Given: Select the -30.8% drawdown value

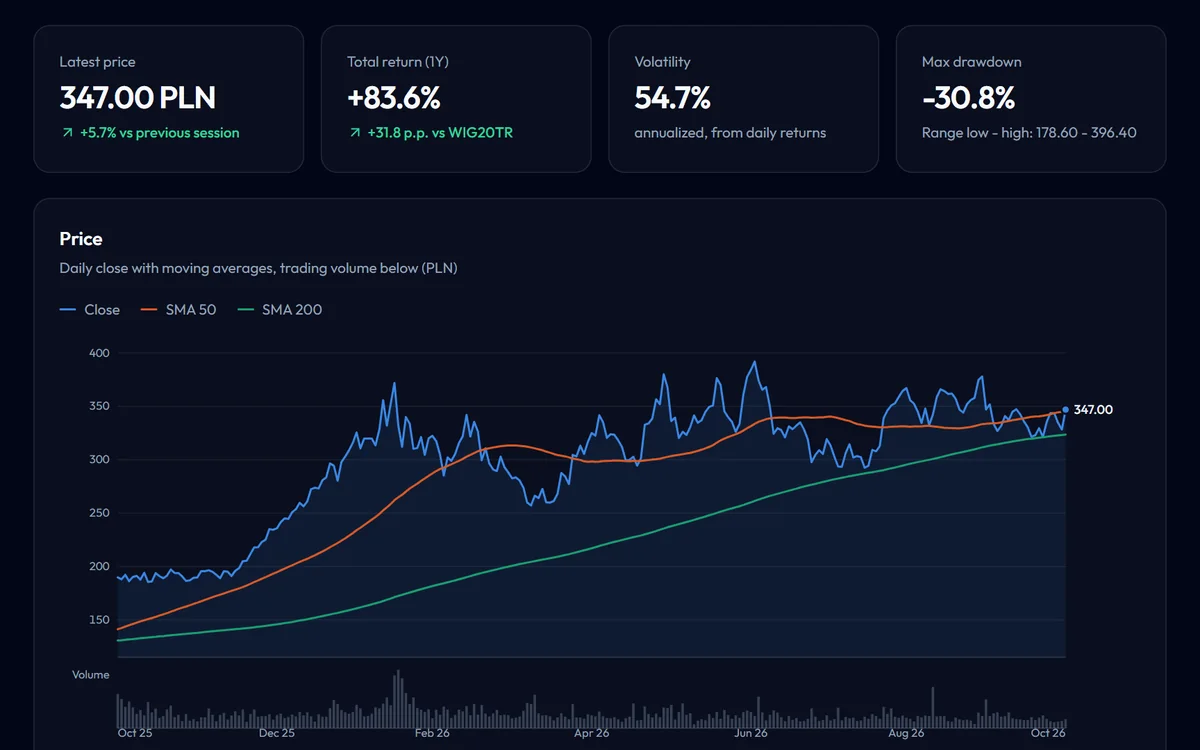Looking at the screenshot, I should pos(968,98).
